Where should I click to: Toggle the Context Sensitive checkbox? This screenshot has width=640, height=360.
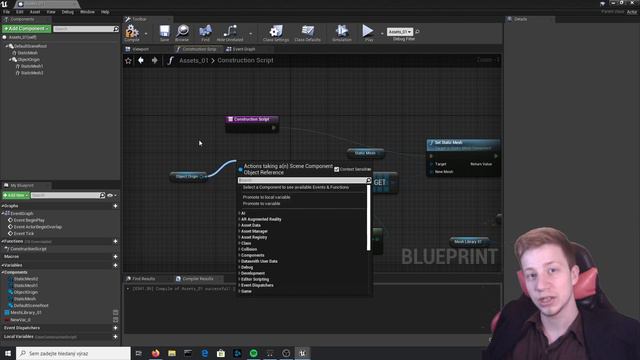pyautogui.click(x=337, y=169)
